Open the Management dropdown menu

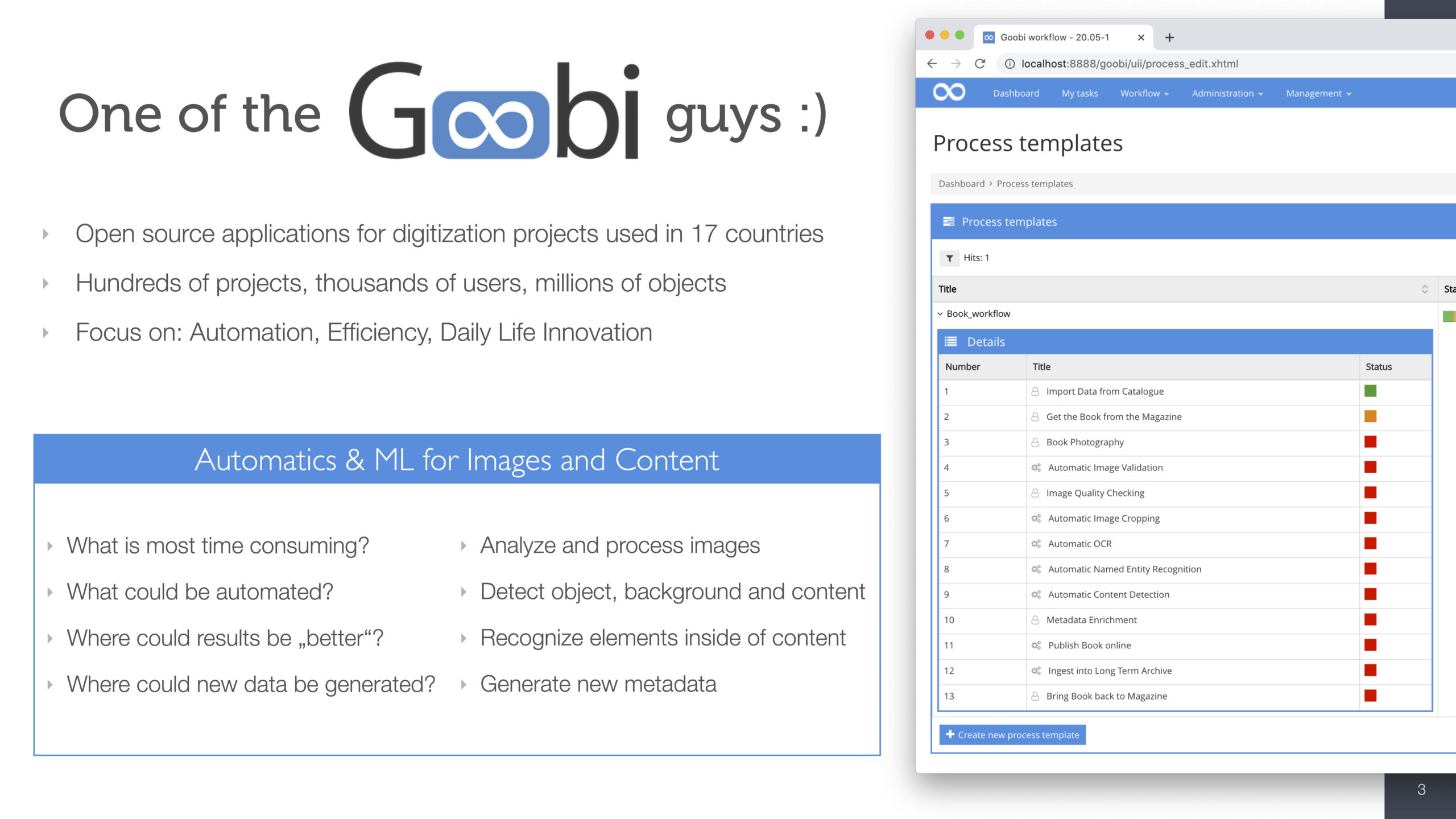click(x=1318, y=93)
